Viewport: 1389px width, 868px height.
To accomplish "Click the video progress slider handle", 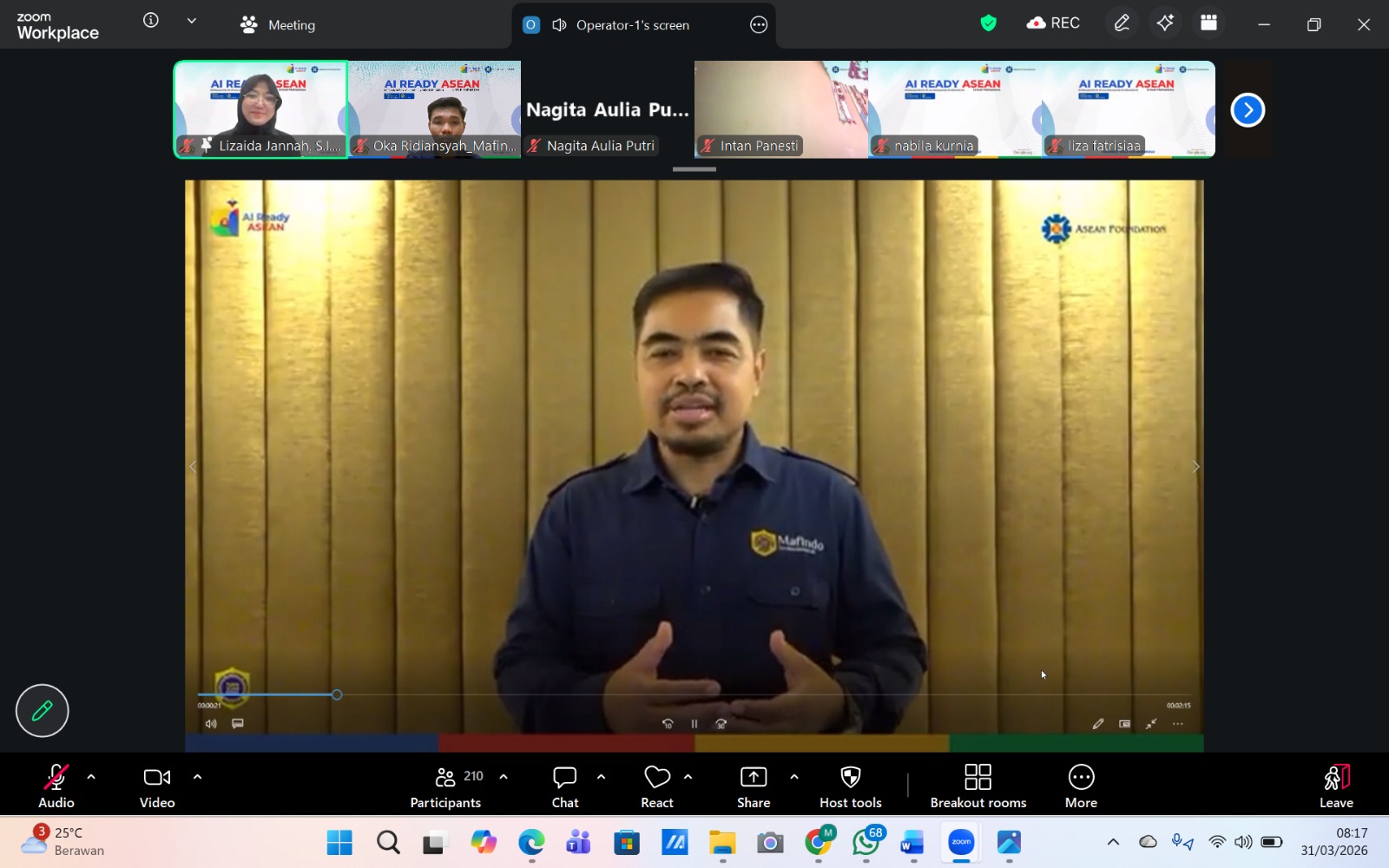I will (337, 694).
